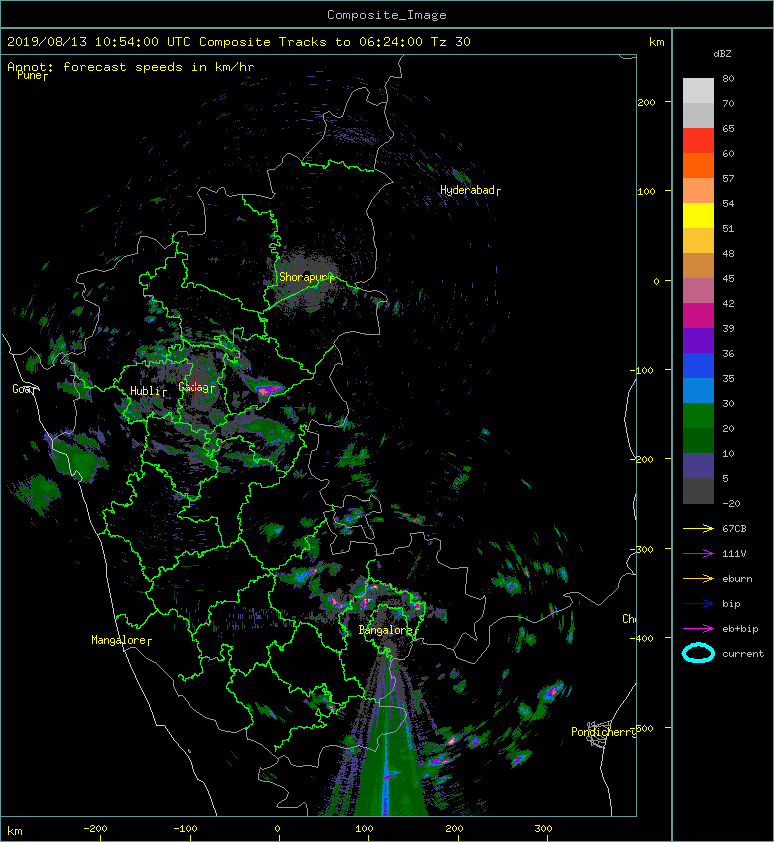Viewport: 774px width, 842px height.
Task: Click the slate purple 5–10 dBZ swatch
Action: [698, 466]
